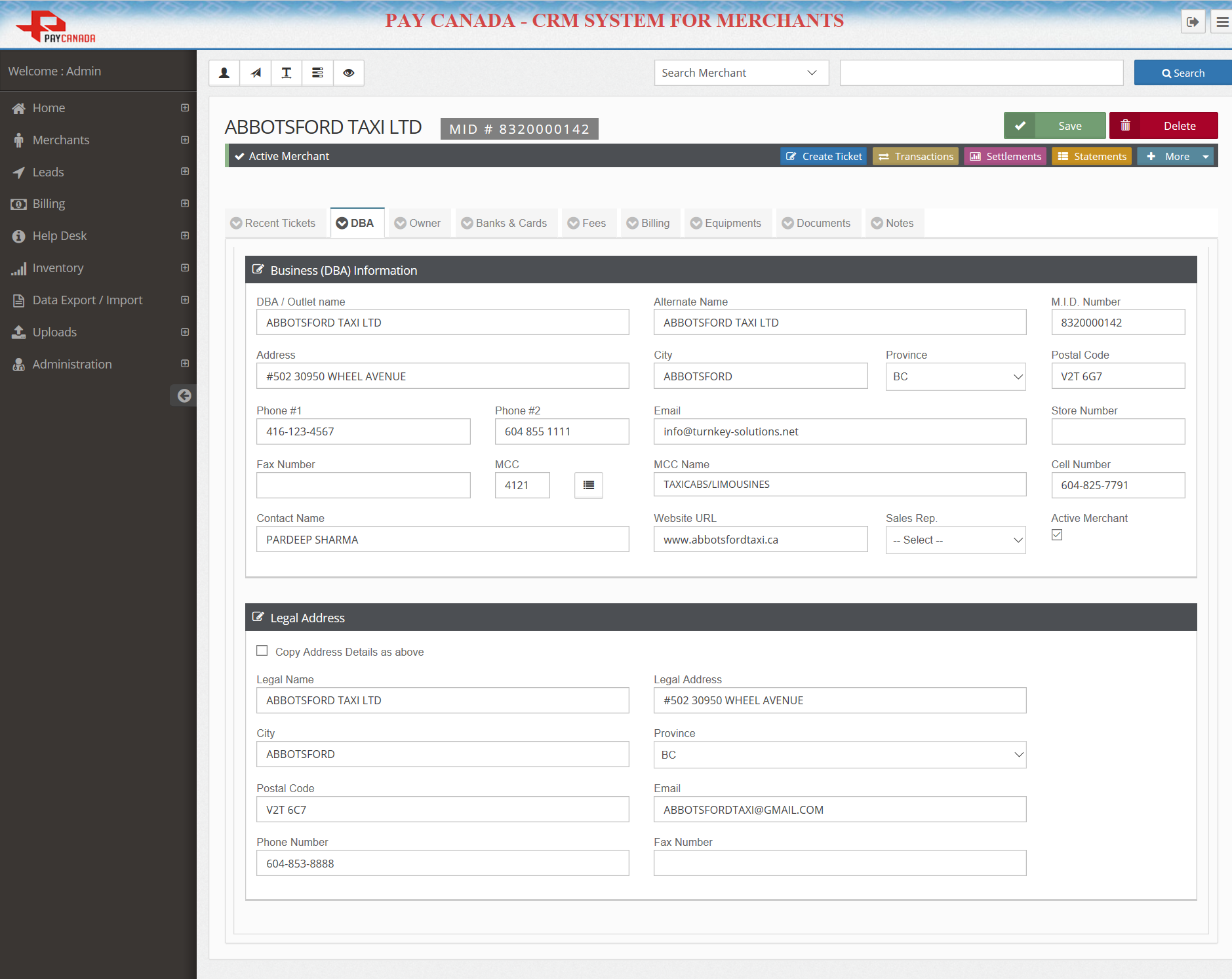The width and height of the screenshot is (1232, 979).
Task: Click the user profile toolbar icon
Action: (224, 73)
